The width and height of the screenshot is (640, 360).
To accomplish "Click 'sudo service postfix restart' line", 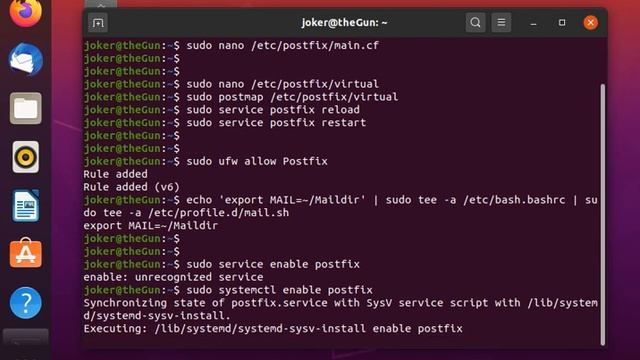I will coord(276,122).
